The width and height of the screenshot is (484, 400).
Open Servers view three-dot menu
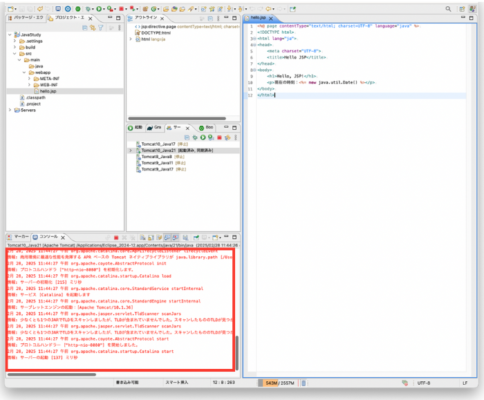tap(236, 137)
